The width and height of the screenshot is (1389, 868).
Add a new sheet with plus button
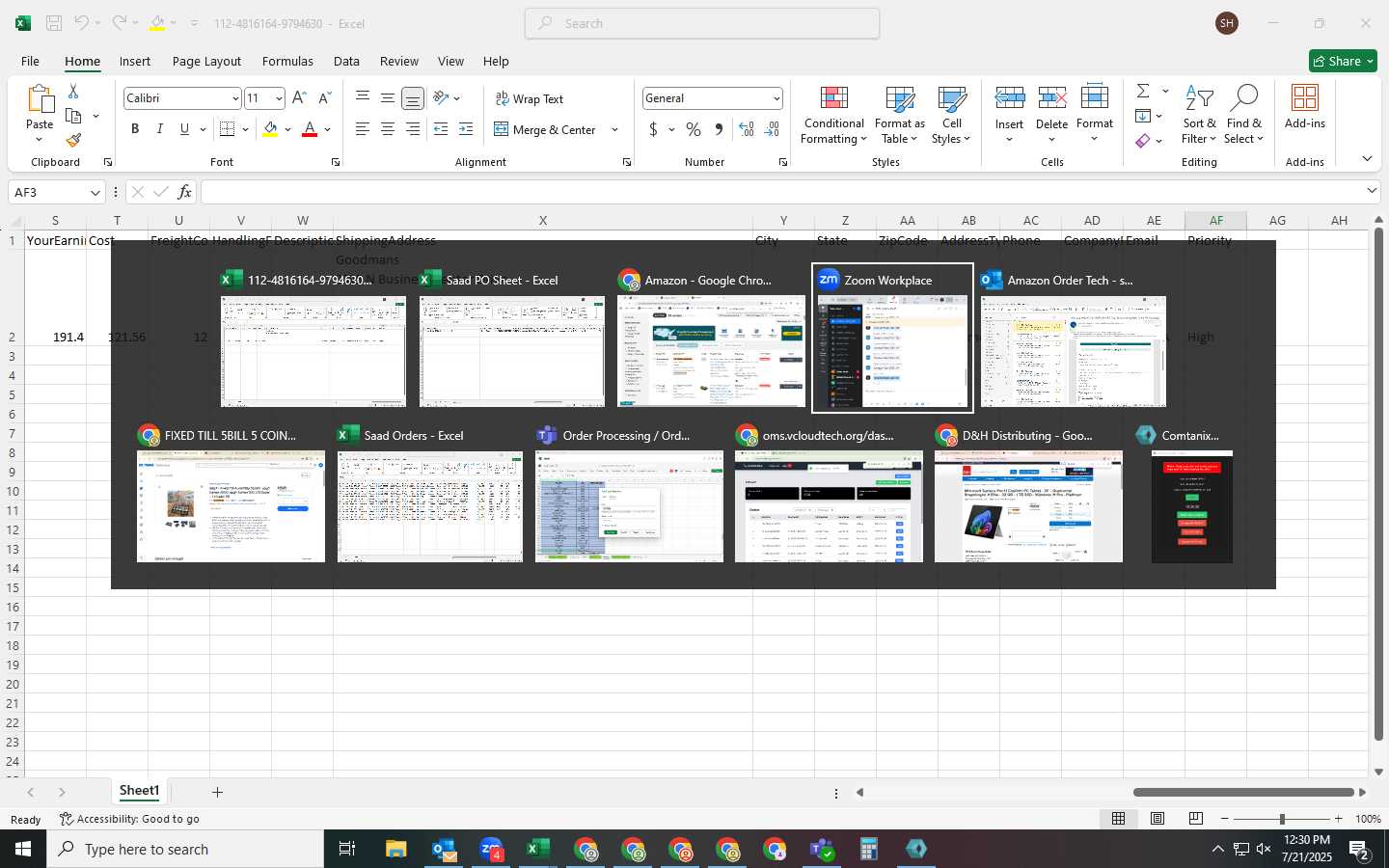pos(218,792)
